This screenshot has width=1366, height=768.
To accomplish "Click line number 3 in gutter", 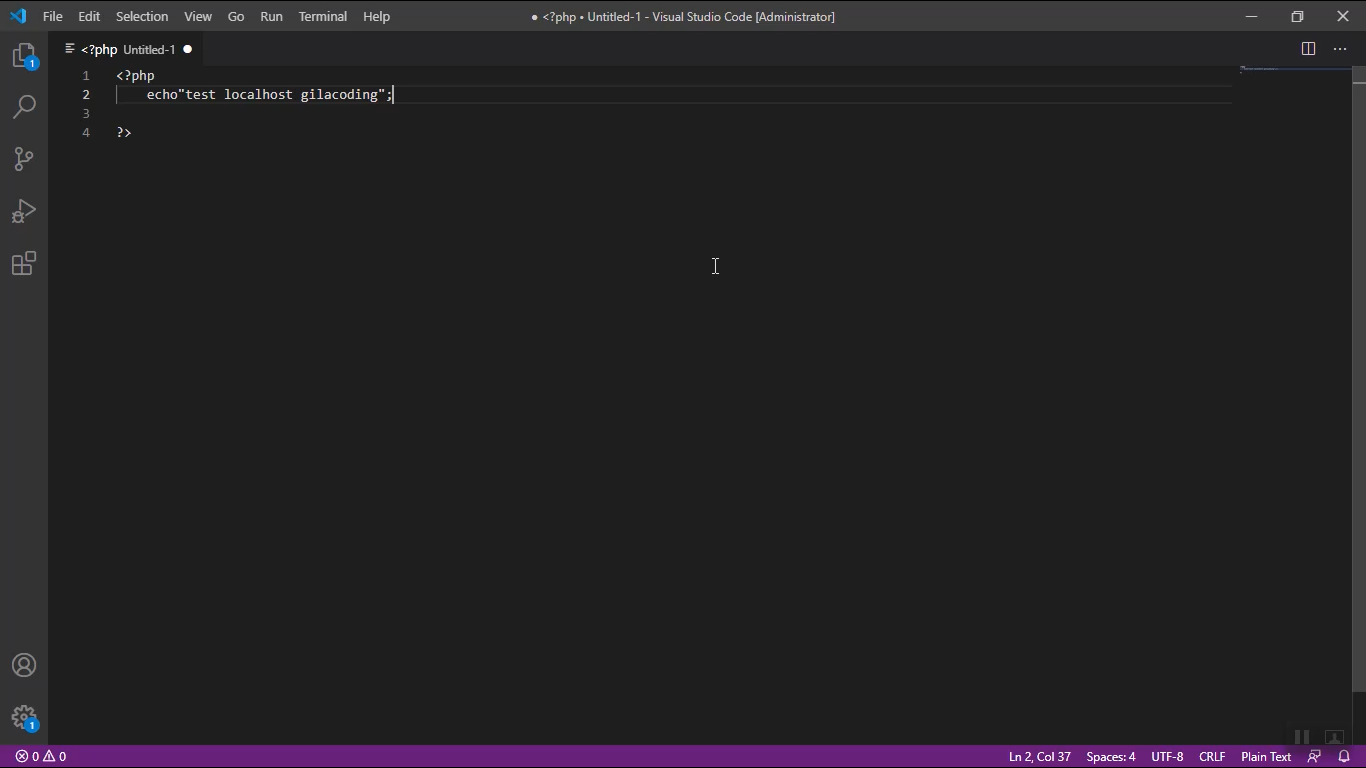I will click(86, 114).
